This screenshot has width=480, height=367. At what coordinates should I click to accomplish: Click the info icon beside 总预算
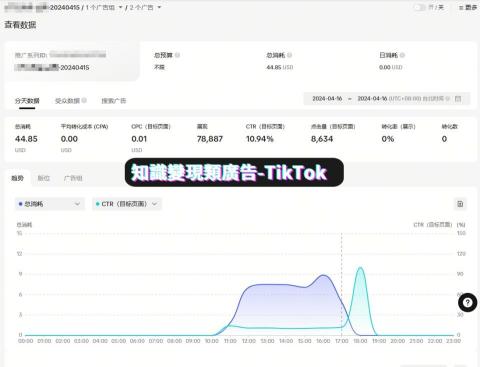click(x=177, y=55)
